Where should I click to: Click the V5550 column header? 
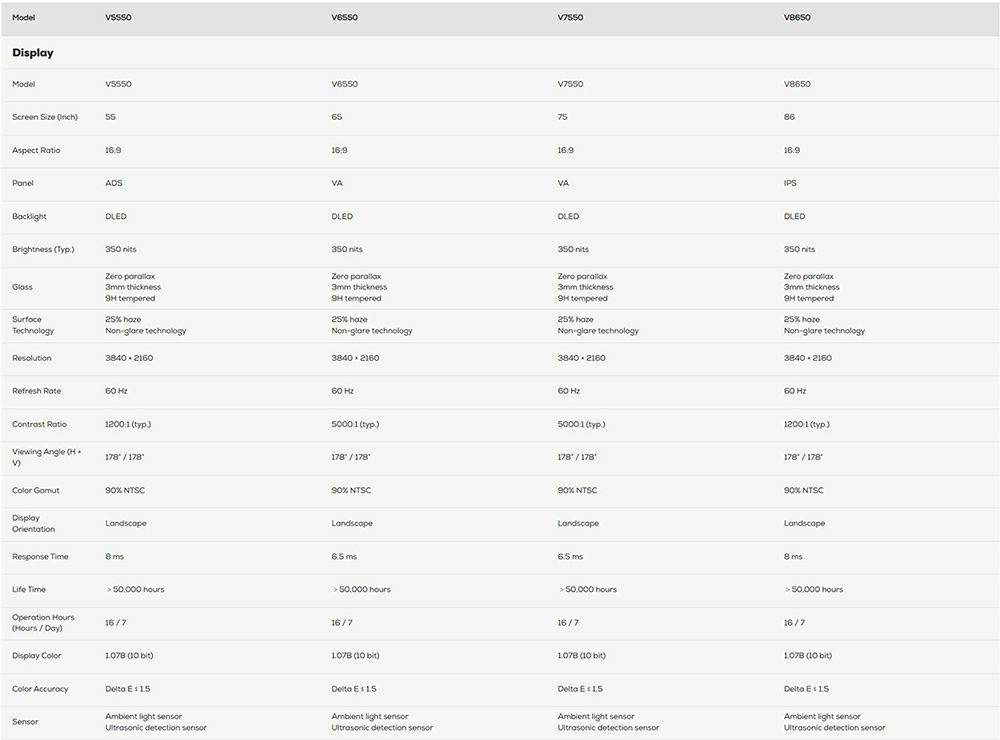pyautogui.click(x=118, y=17)
